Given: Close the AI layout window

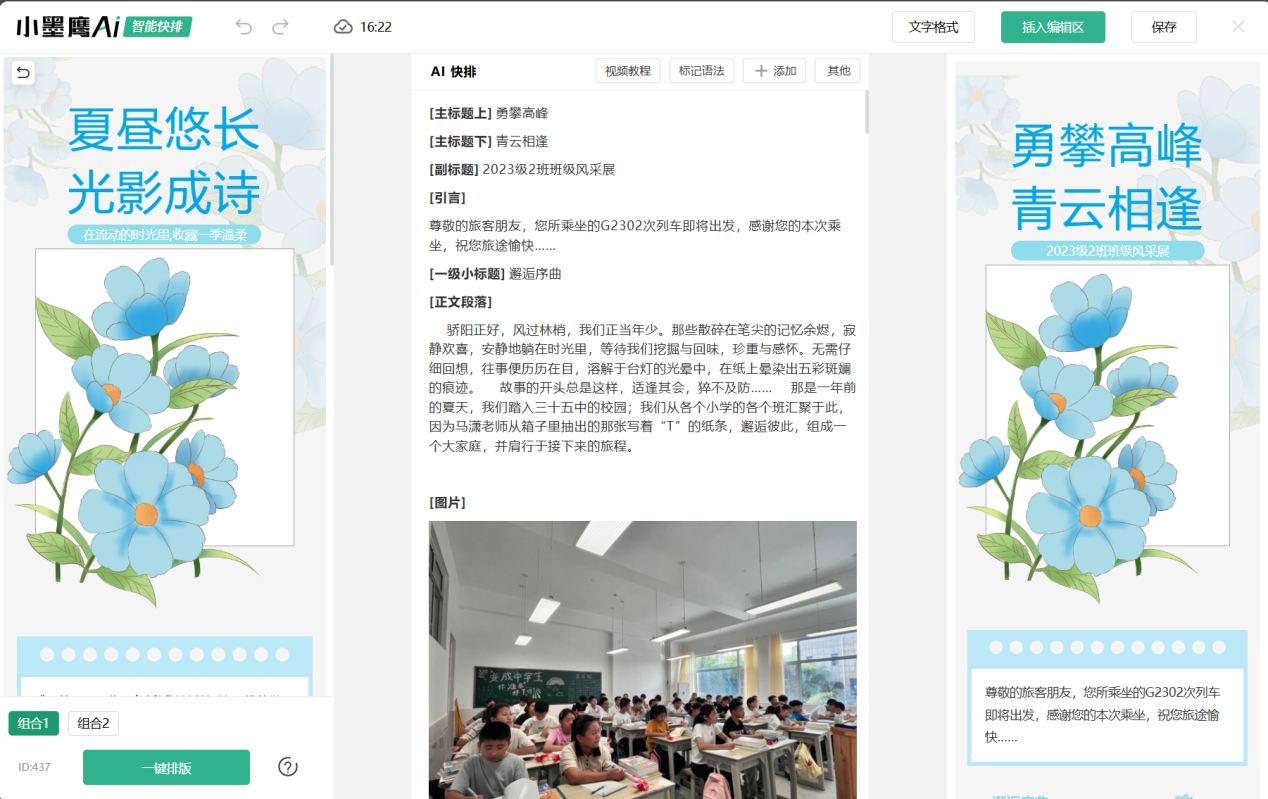Looking at the screenshot, I should point(1238,27).
